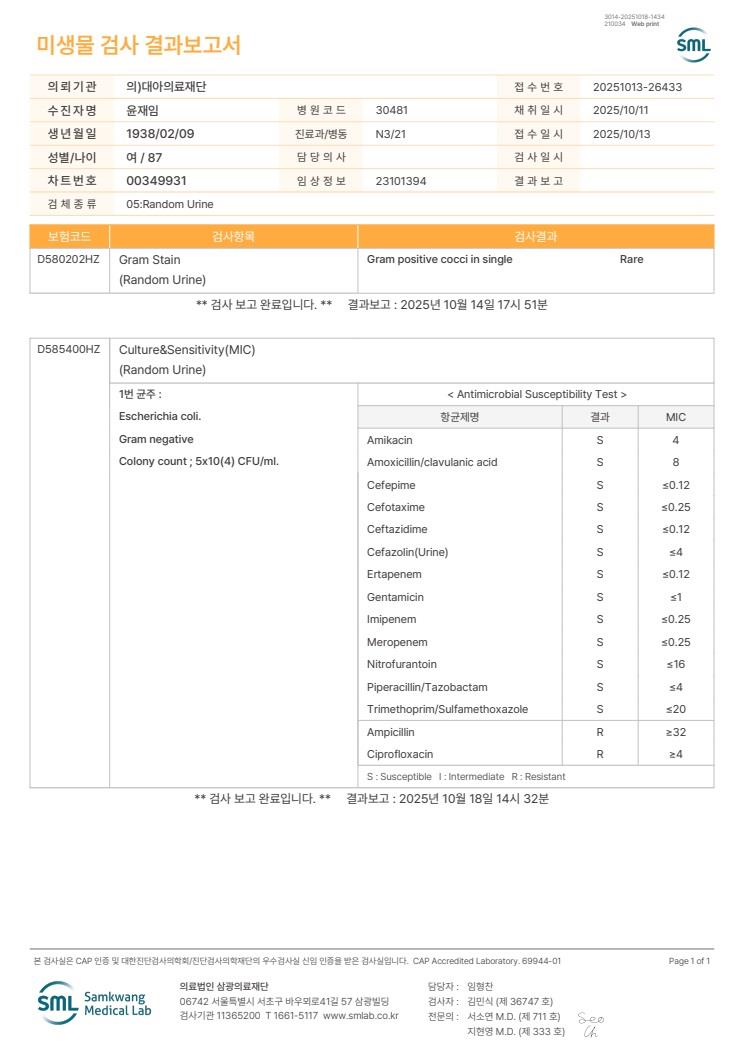Click the 보험코드 column header
This screenshot has height=1052, width=744.
click(69, 236)
